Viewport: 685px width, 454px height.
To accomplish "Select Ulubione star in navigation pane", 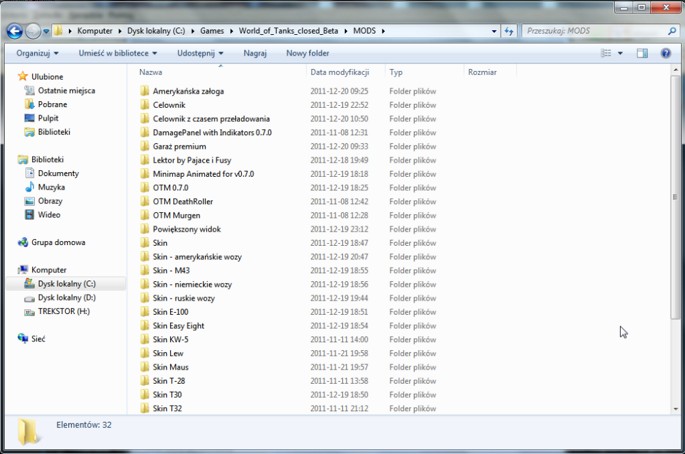I will [x=23, y=76].
